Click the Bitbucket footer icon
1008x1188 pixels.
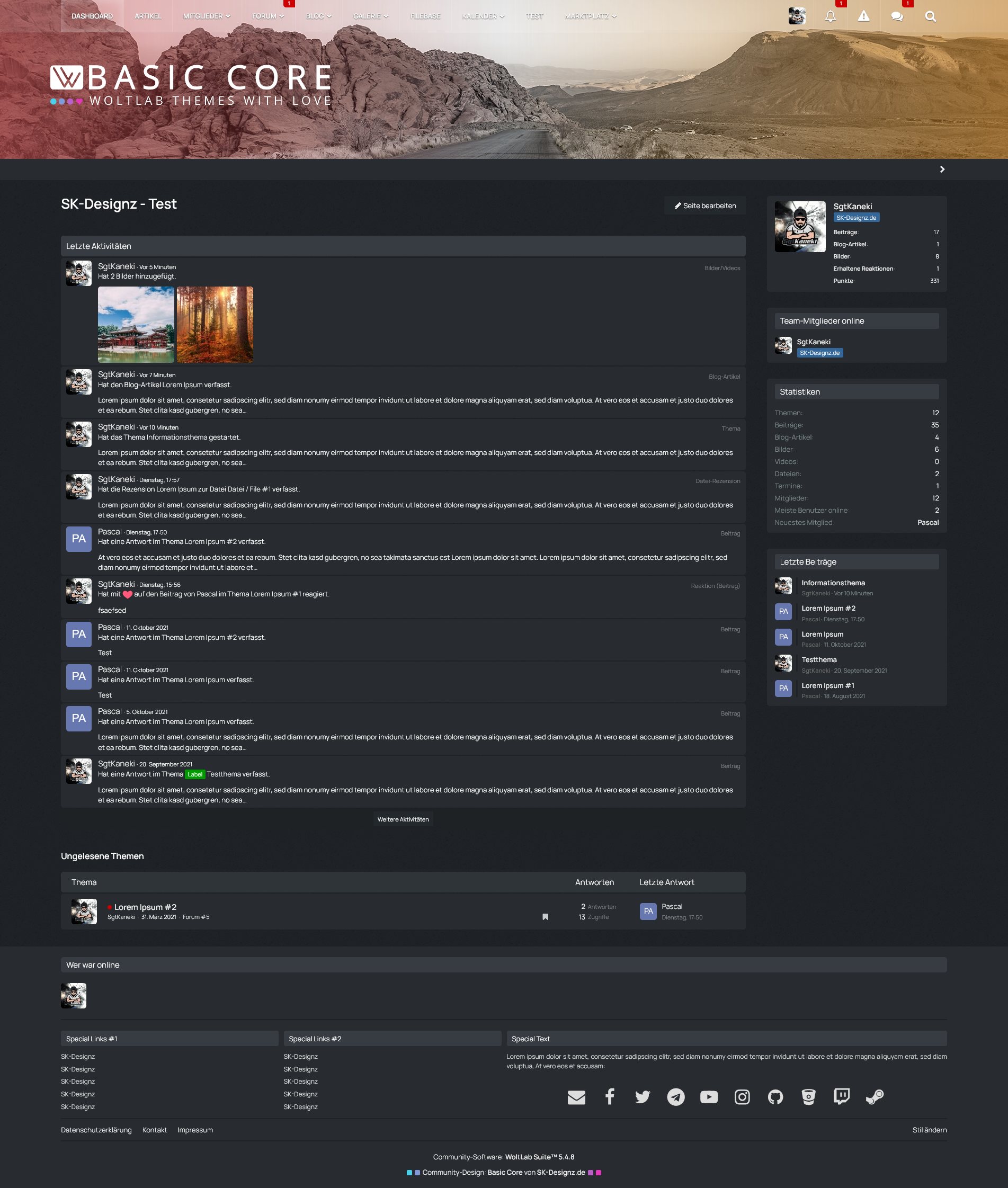coord(808,1096)
